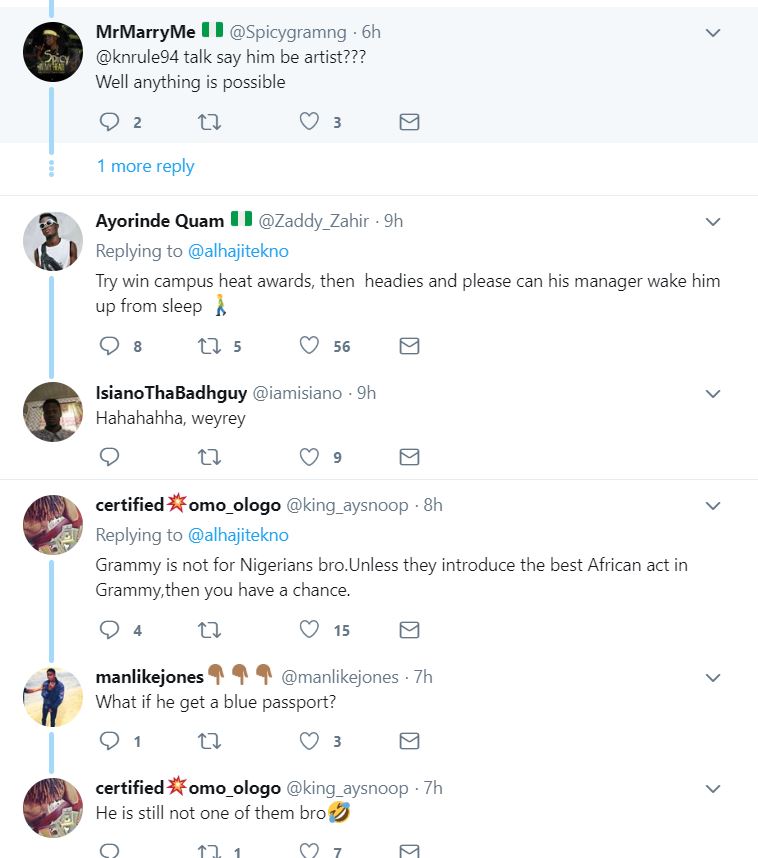
Task: Open dropdown caret on manlikejones's tweet
Action: tap(713, 677)
